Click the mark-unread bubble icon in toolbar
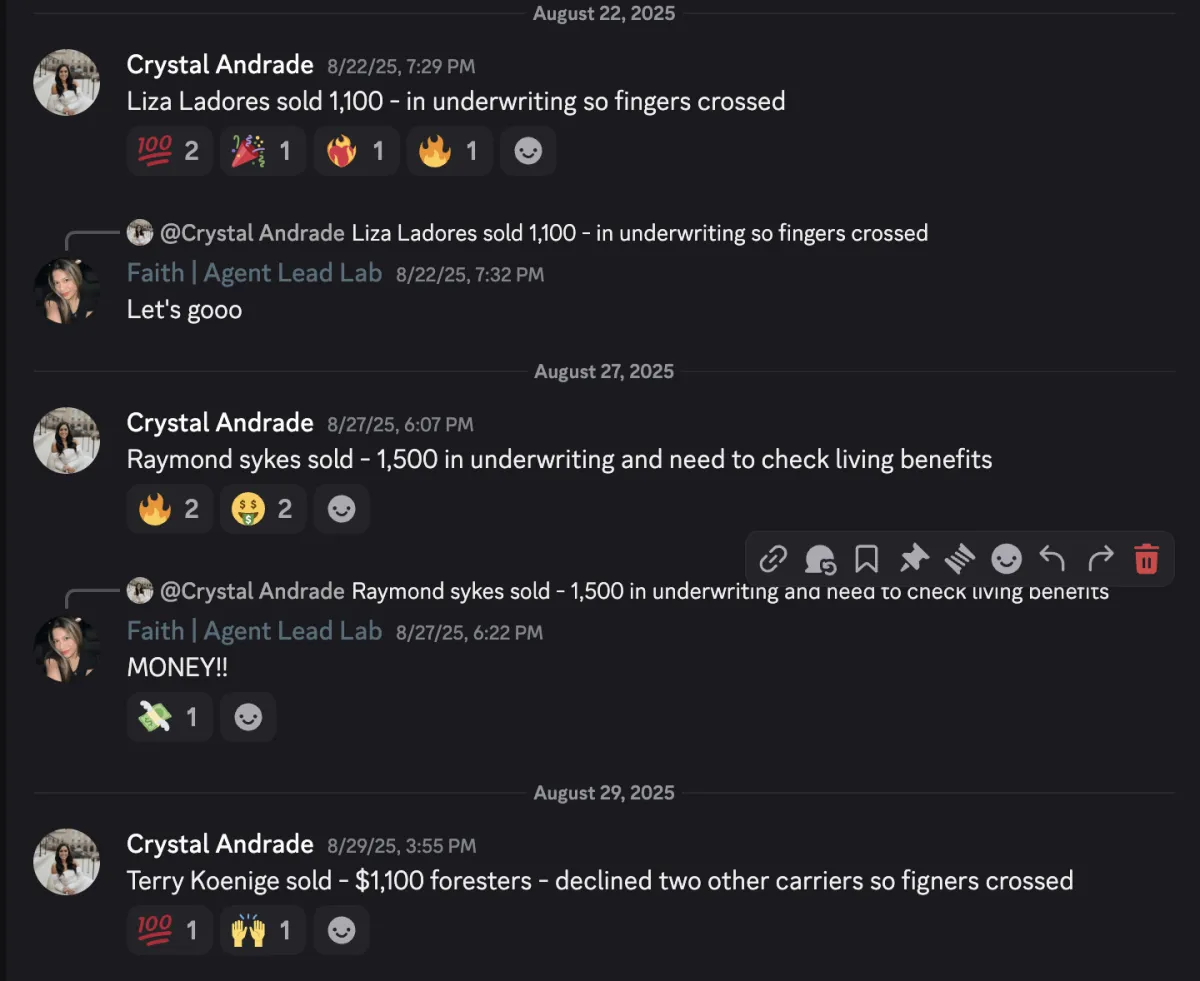 [x=820, y=558]
